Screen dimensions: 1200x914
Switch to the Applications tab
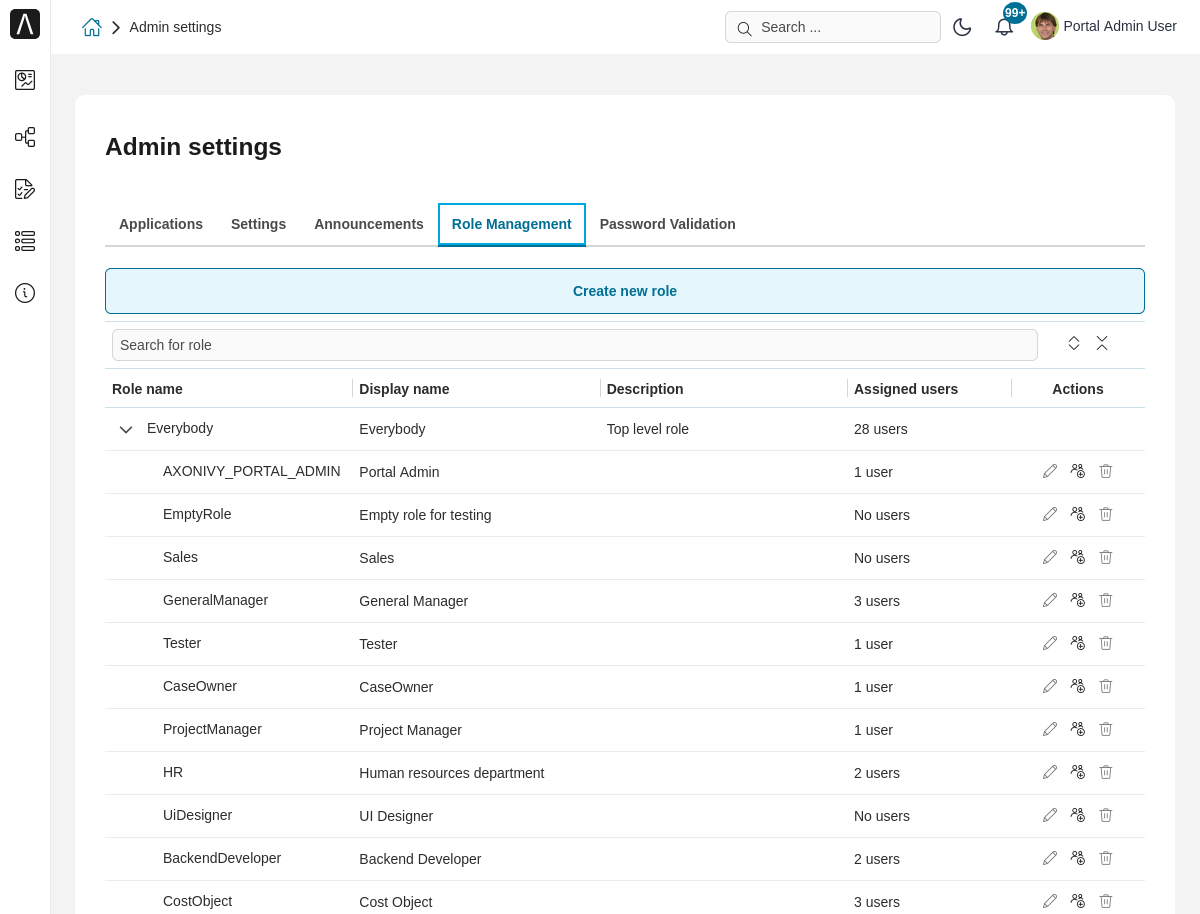coord(161,224)
